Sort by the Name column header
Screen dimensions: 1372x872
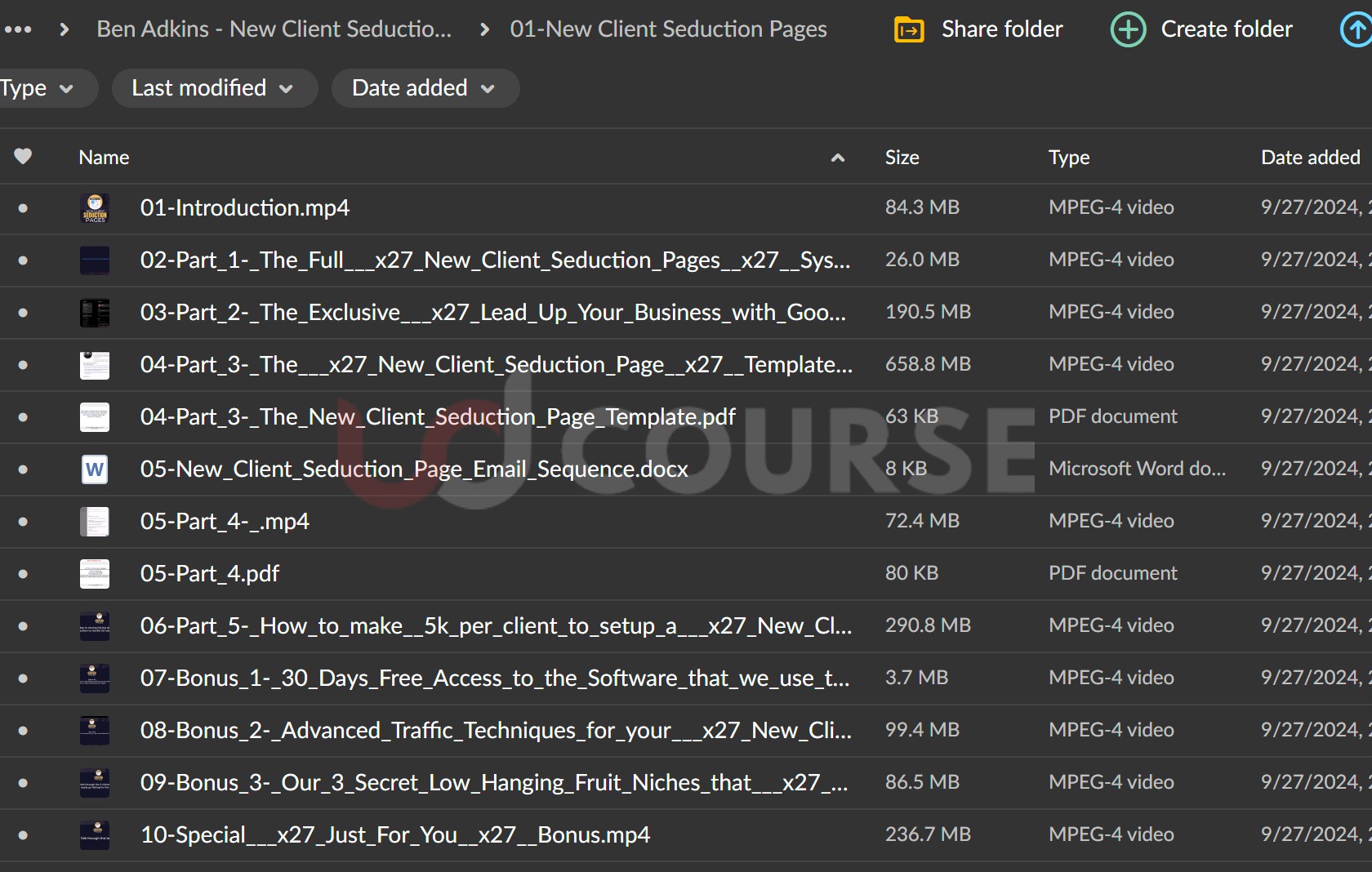(x=104, y=158)
